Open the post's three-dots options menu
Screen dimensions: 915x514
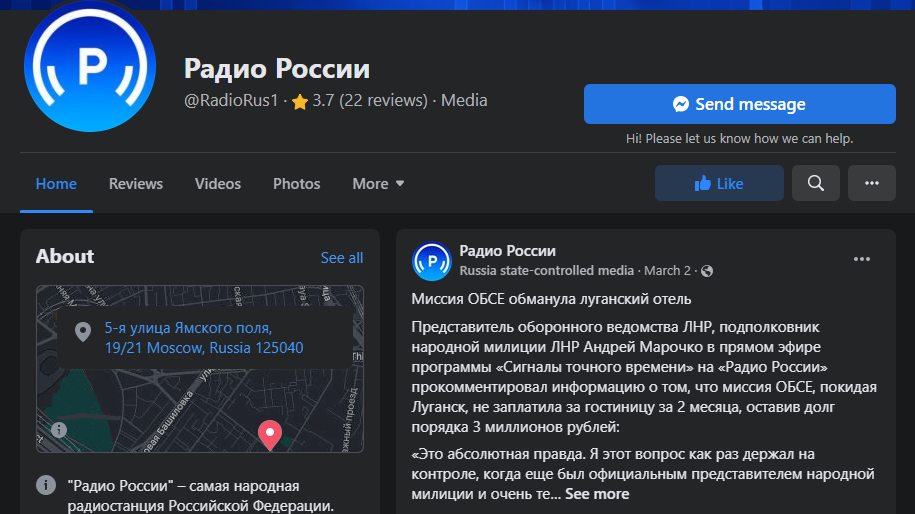[861, 259]
